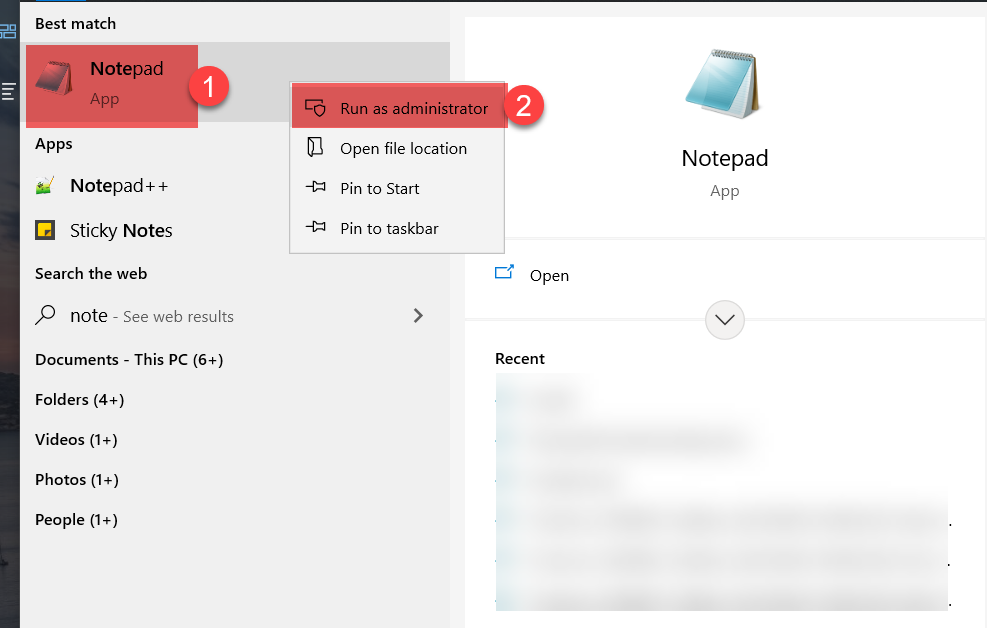
Task: Click the Task View icon on the taskbar
Action: point(8,31)
